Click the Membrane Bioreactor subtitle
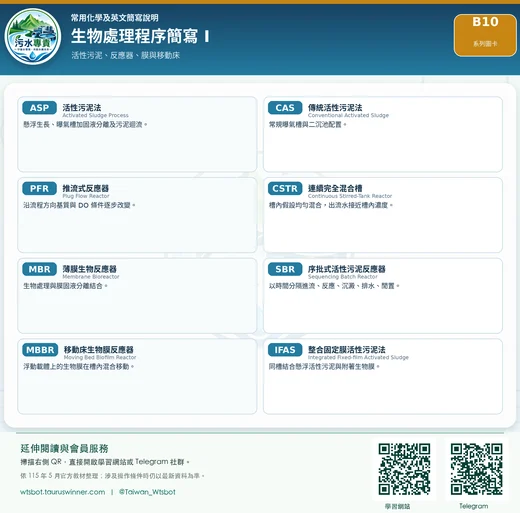The width and height of the screenshot is (520, 513). (x=91, y=277)
